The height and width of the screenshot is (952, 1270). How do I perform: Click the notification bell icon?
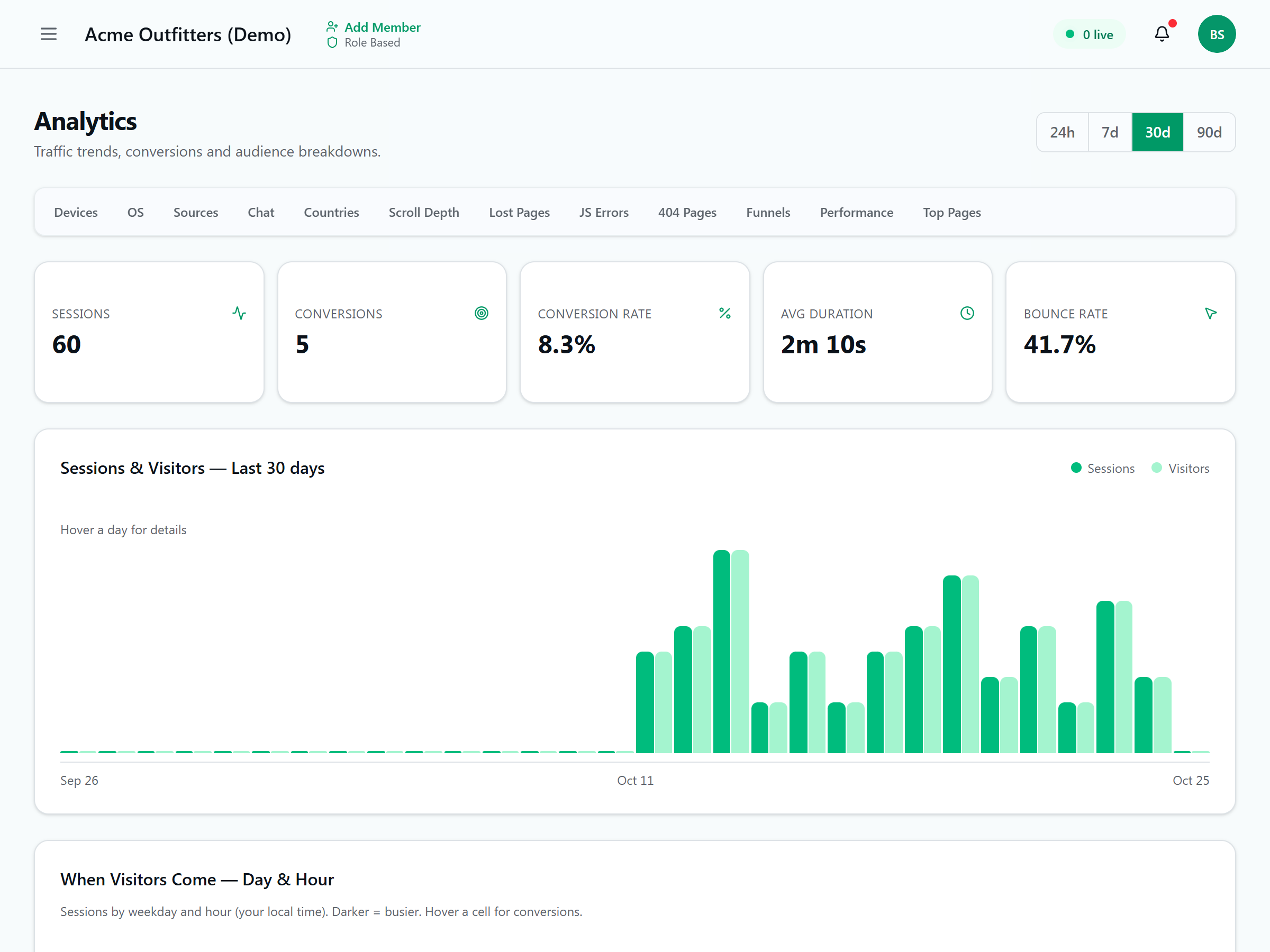pyautogui.click(x=1162, y=34)
